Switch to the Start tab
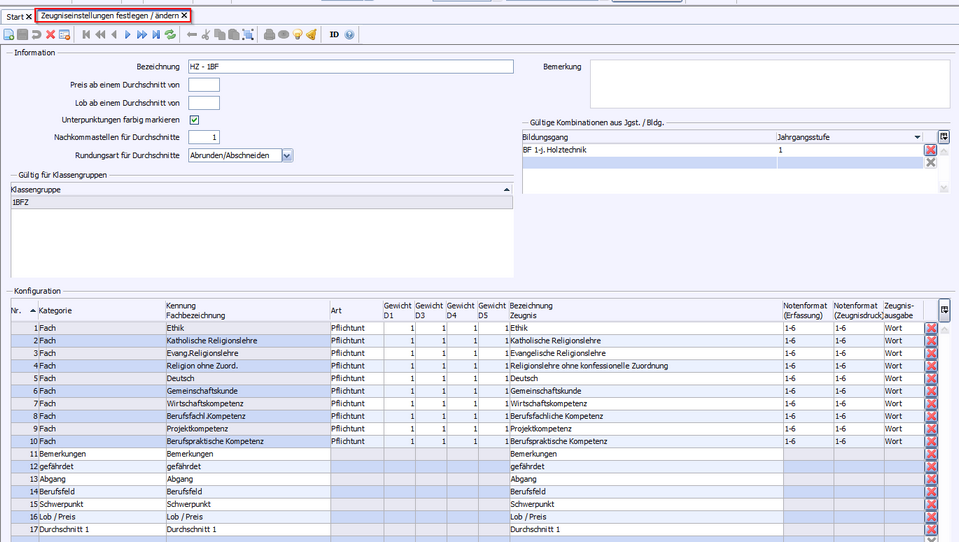This screenshot has height=542, width=959. pyautogui.click(x=14, y=16)
